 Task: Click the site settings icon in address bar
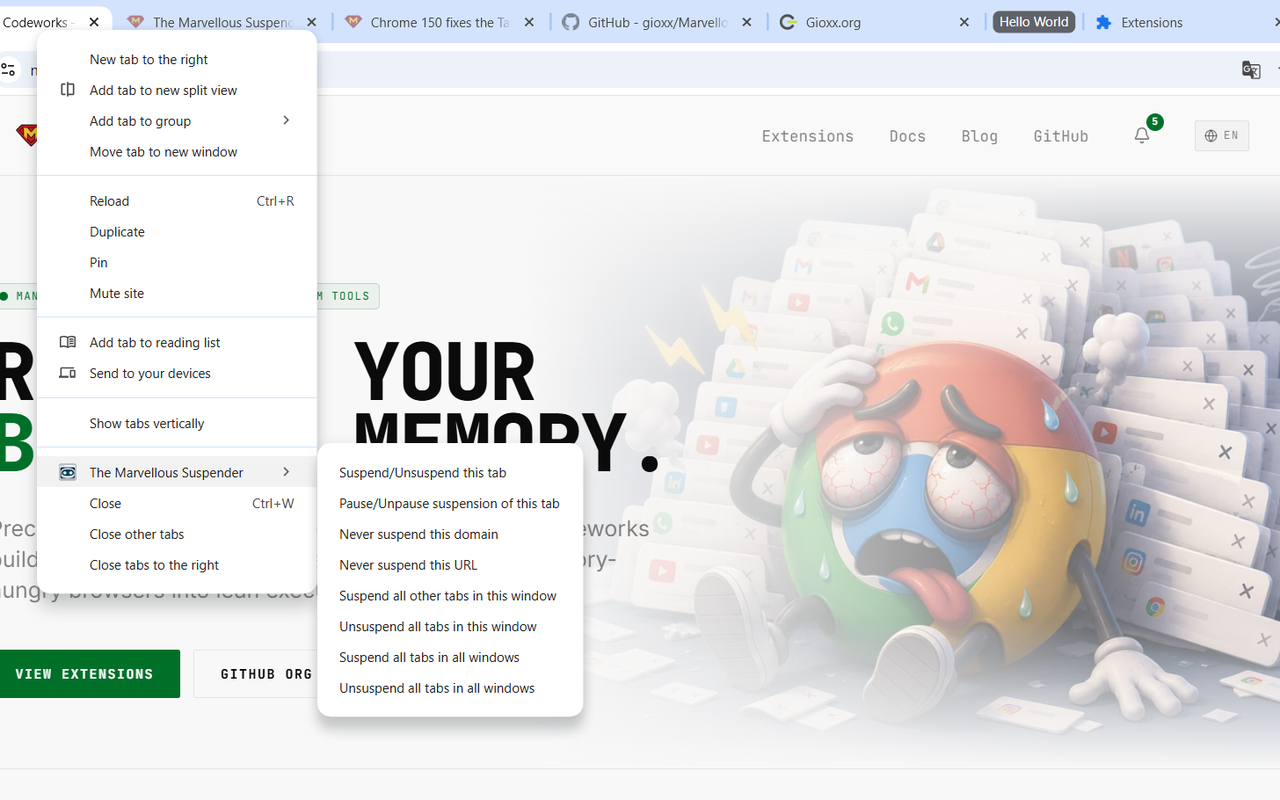[8, 69]
